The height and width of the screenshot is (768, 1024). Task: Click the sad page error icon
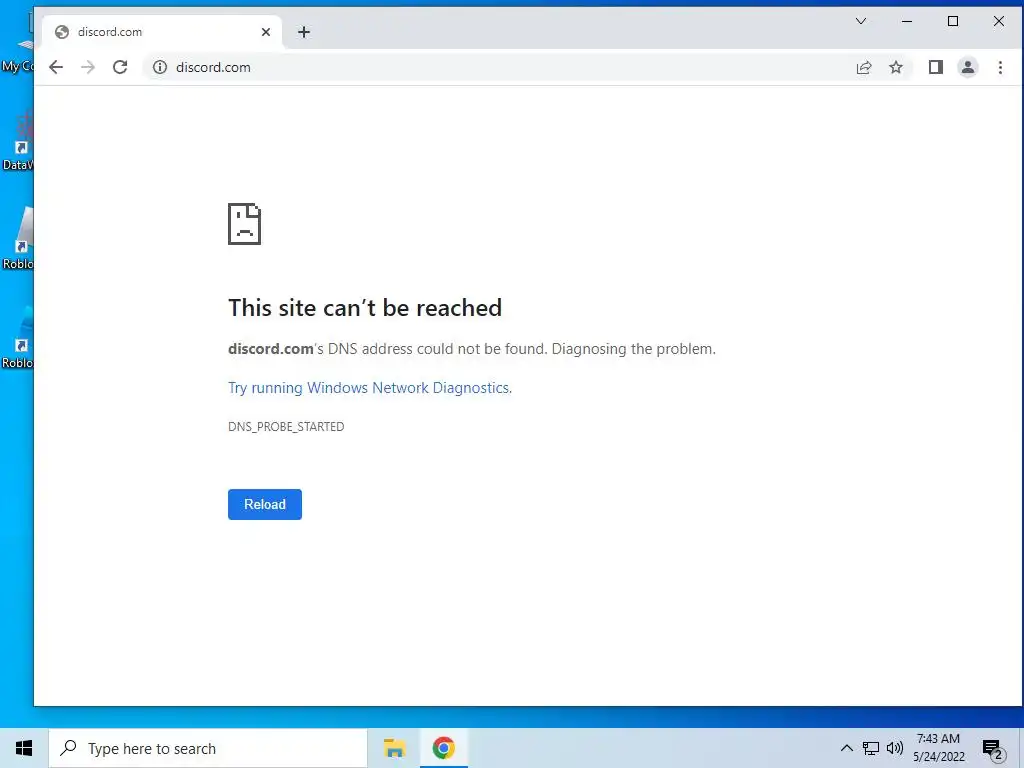pyautogui.click(x=244, y=224)
